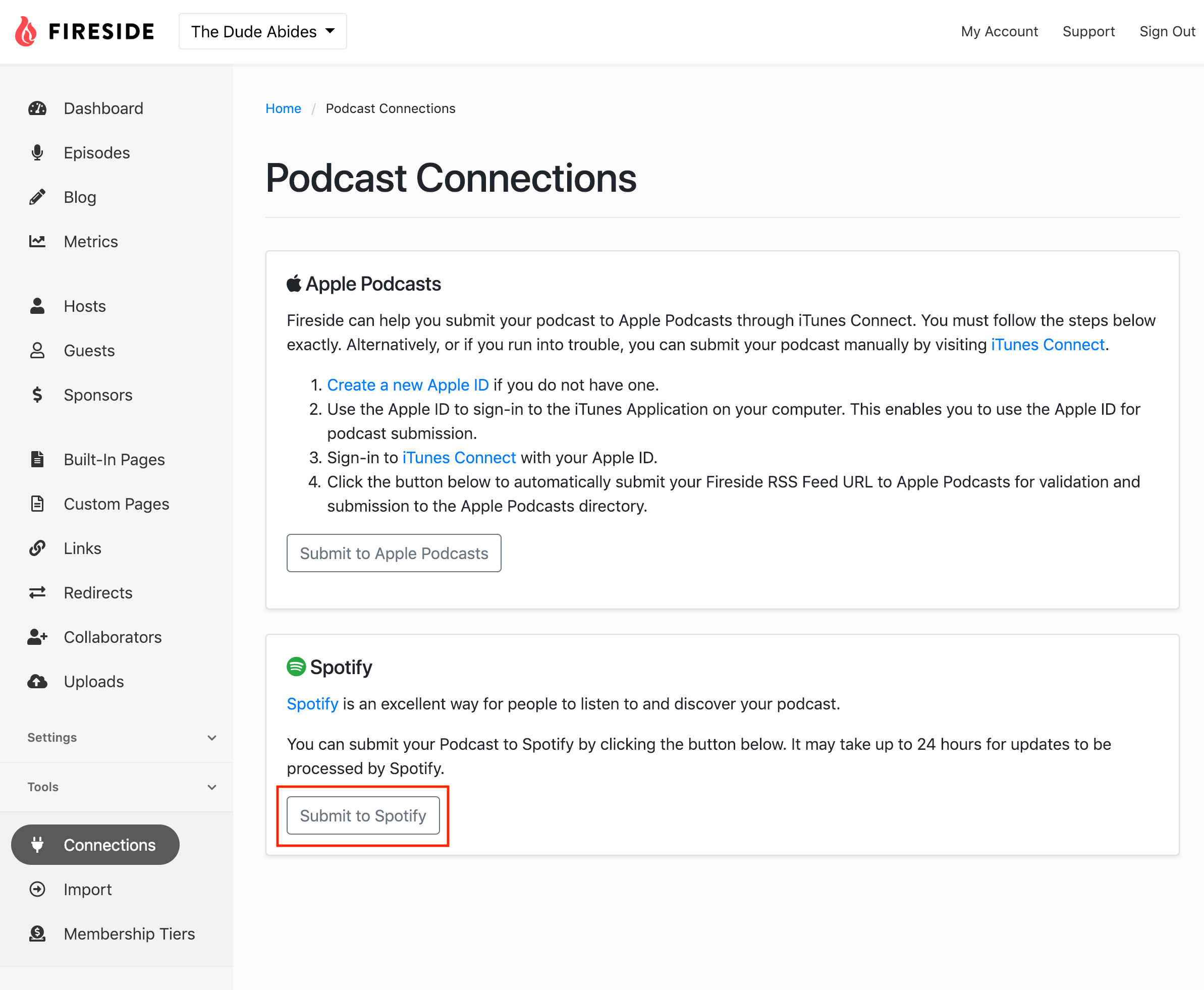
Task: Click the Support header link
Action: 1088,31
